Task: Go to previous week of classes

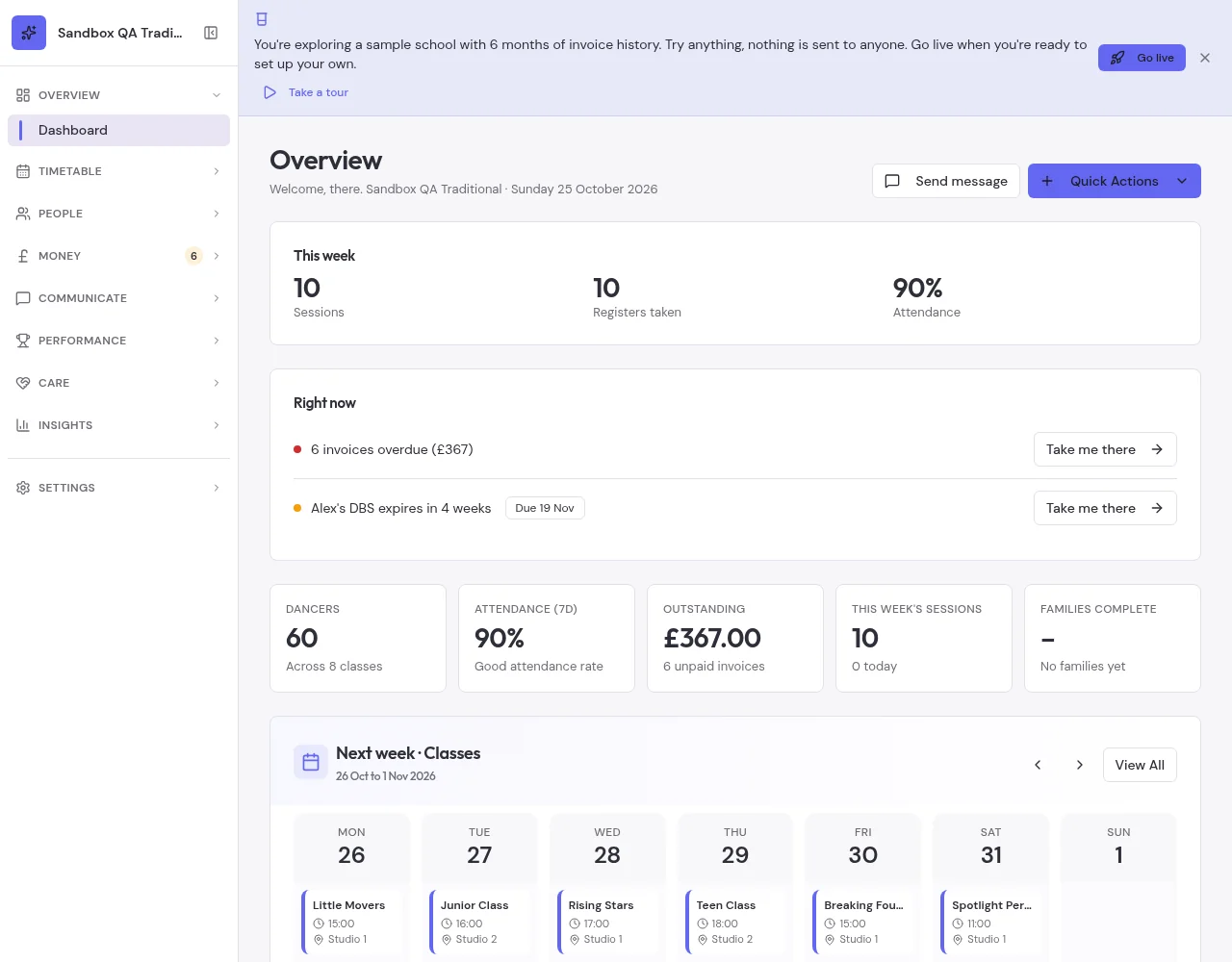Action: 1038,765
